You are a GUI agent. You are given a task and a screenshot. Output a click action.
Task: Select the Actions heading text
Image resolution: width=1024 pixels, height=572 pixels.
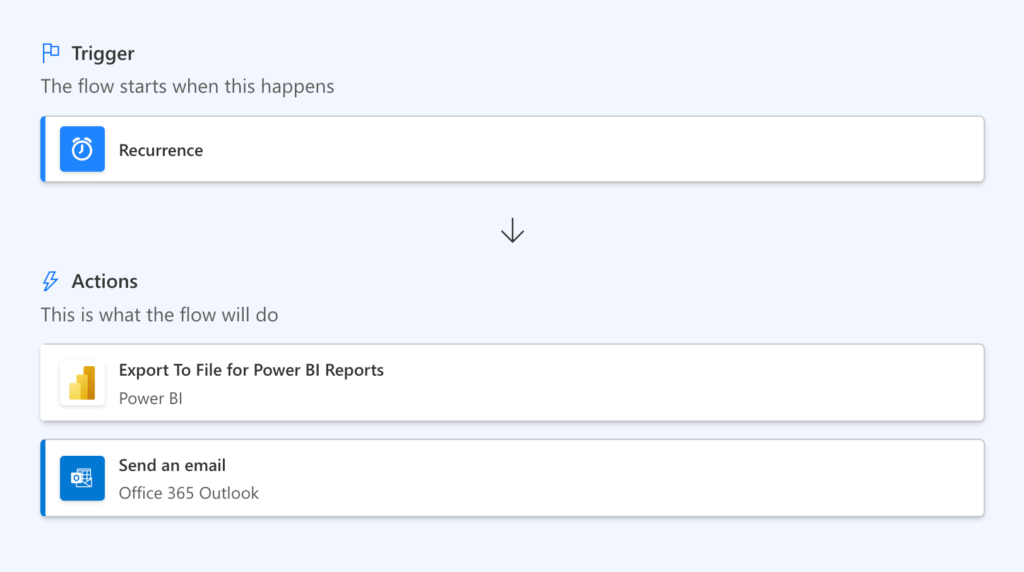104,281
